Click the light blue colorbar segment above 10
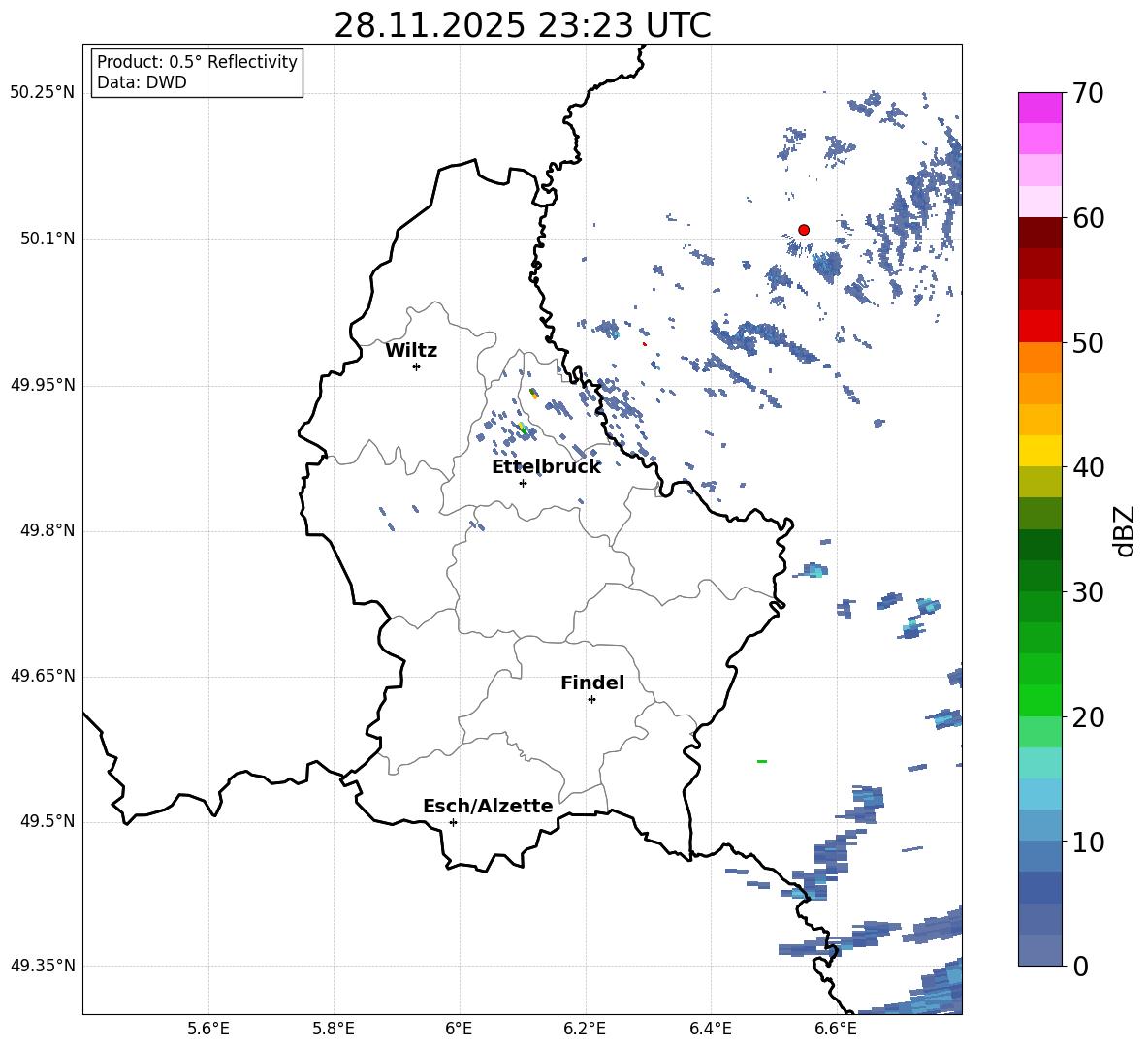The height and width of the screenshot is (1048, 1148). [1039, 826]
